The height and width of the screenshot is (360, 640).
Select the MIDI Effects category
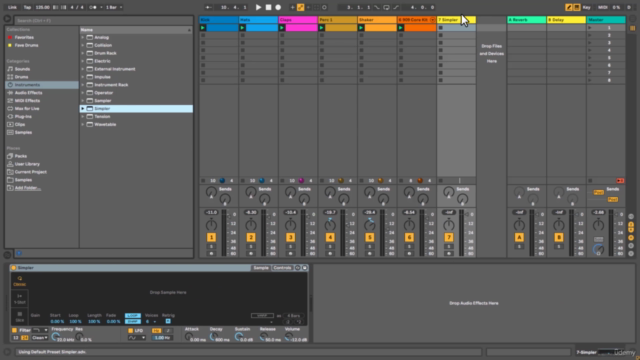coord(27,100)
